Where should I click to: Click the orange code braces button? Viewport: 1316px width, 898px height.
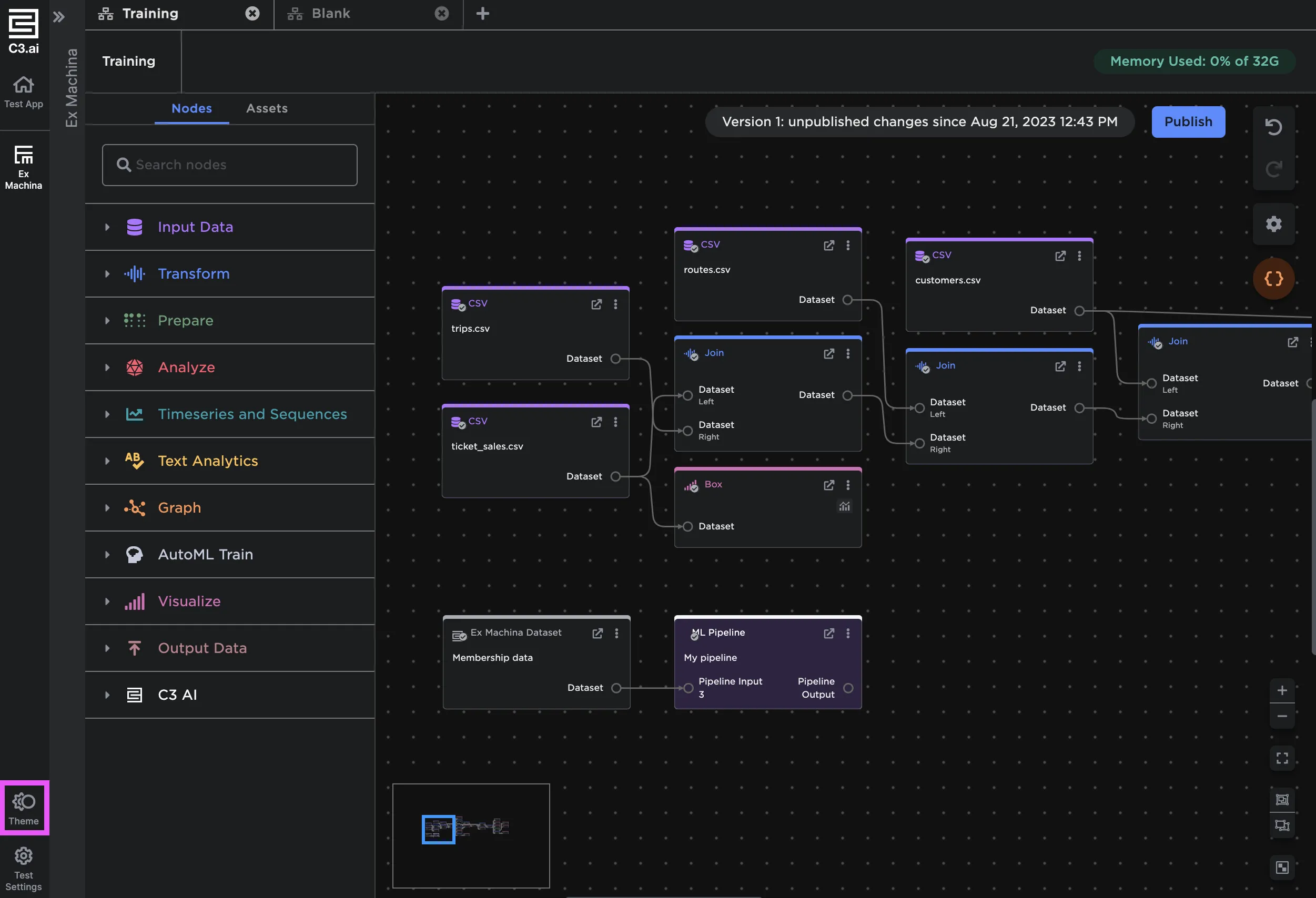(x=1273, y=279)
